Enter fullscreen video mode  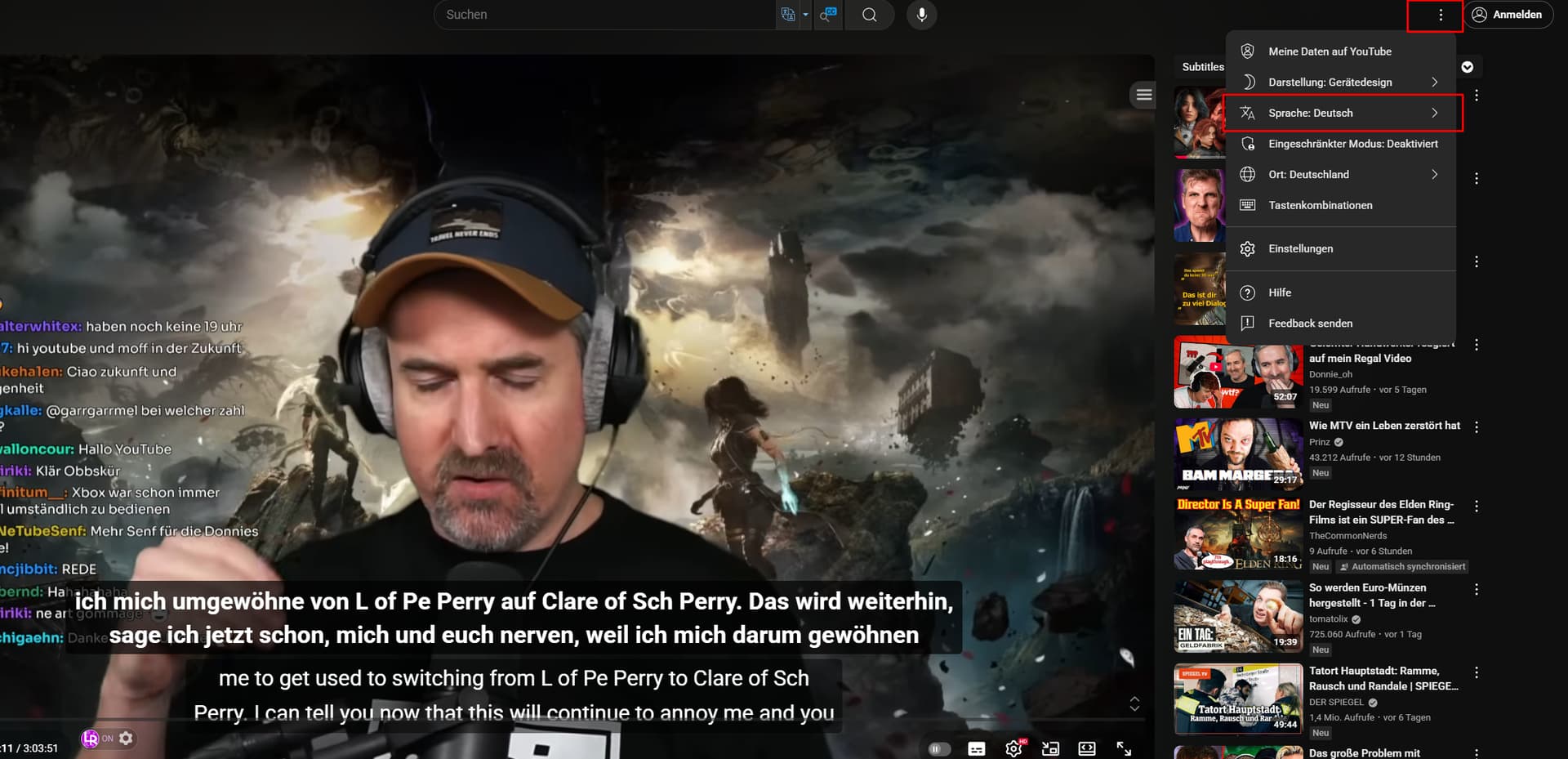[x=1124, y=748]
